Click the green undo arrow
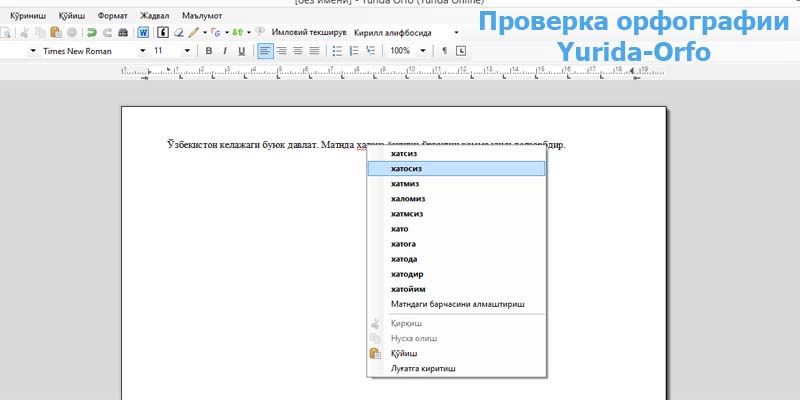This screenshot has height=400, width=800. tap(92, 33)
